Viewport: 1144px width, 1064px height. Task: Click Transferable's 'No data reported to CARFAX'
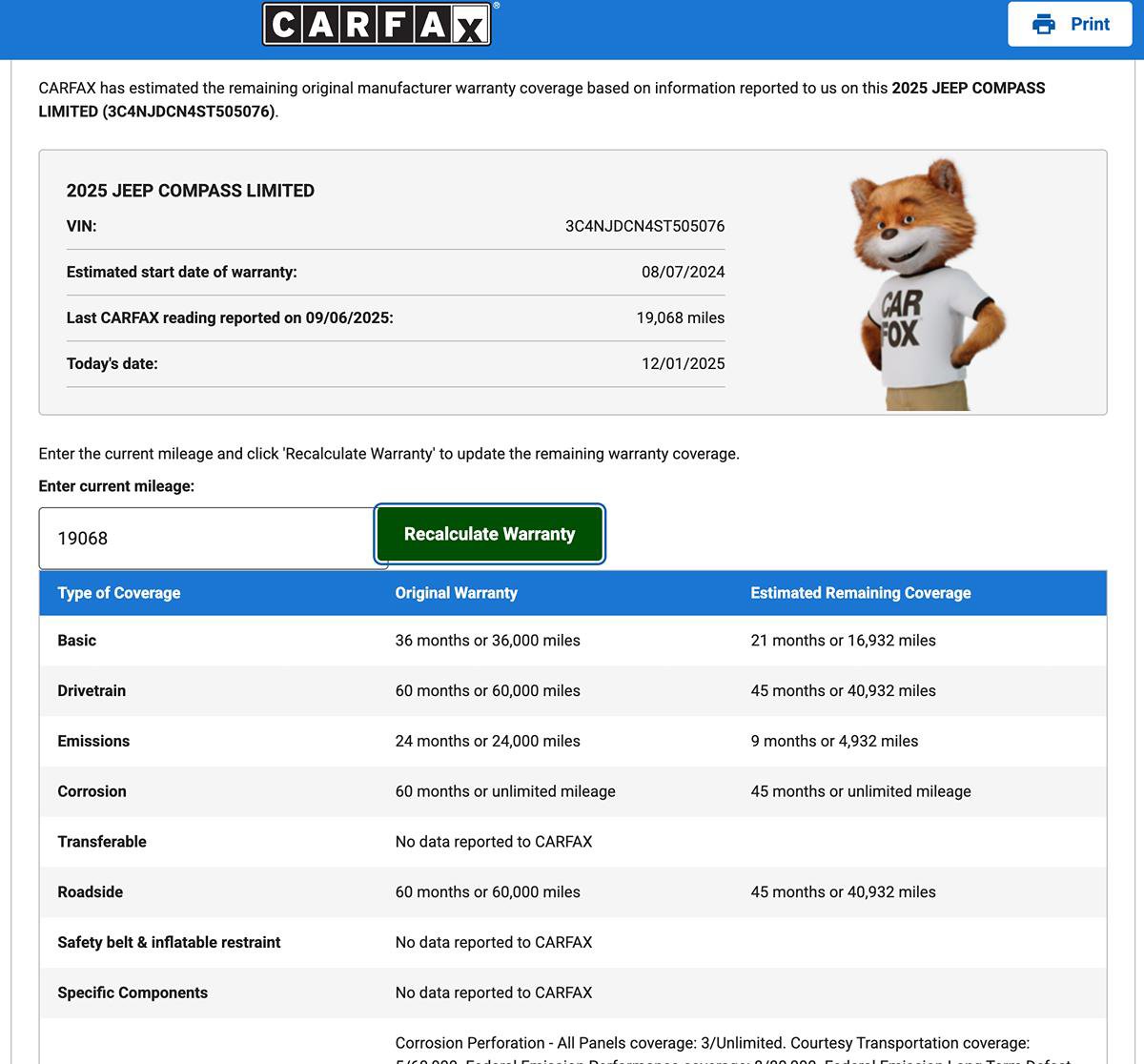click(x=494, y=842)
